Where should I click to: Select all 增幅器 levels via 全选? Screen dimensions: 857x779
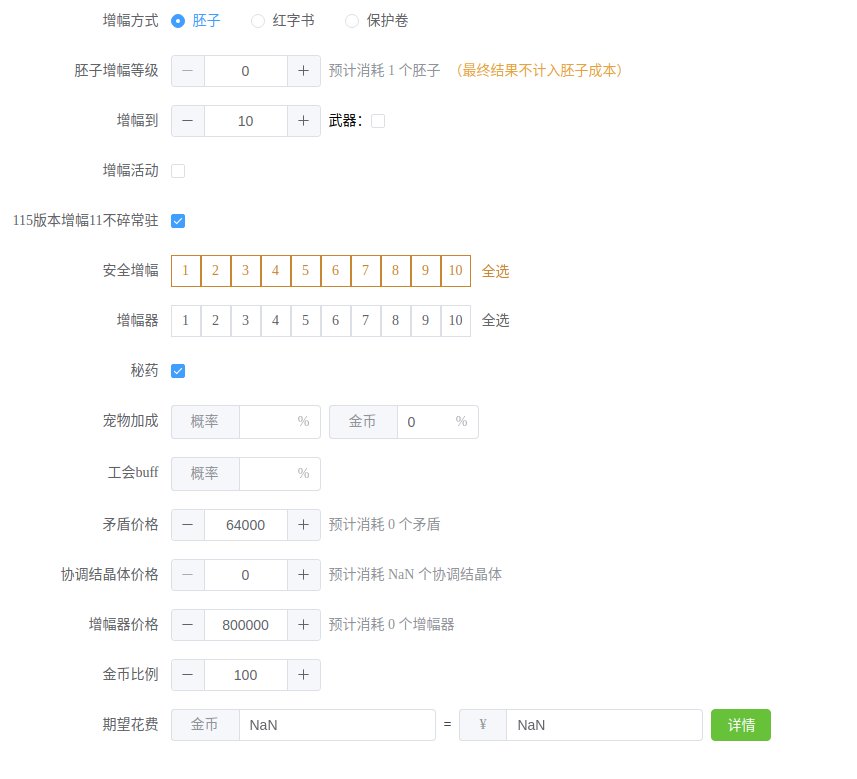click(x=495, y=320)
